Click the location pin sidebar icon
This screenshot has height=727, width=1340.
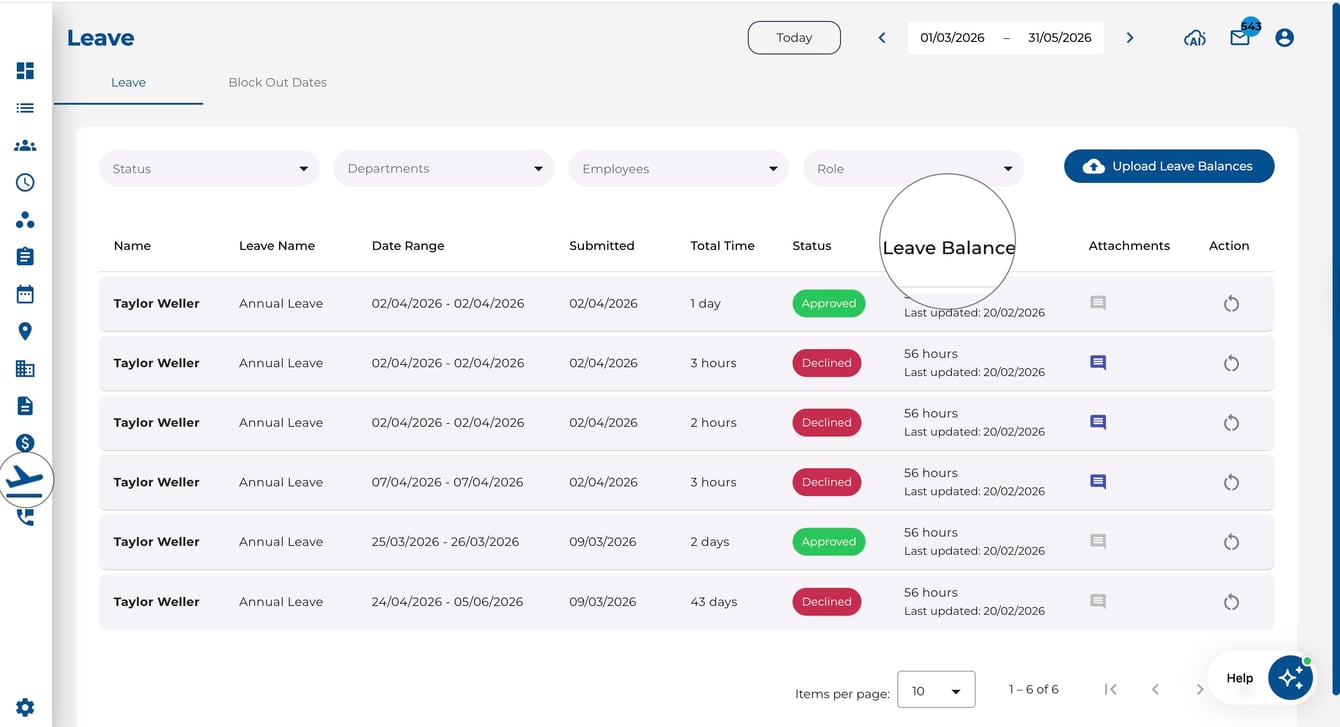coord(25,331)
